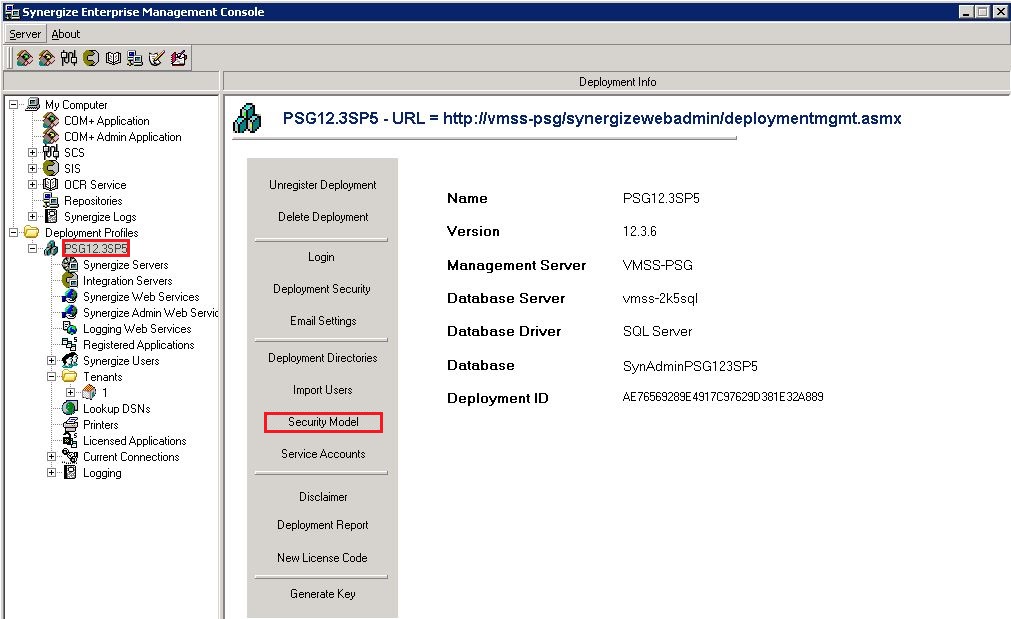This screenshot has width=1011, height=619.
Task: Open the Server menu
Action: 25,34
